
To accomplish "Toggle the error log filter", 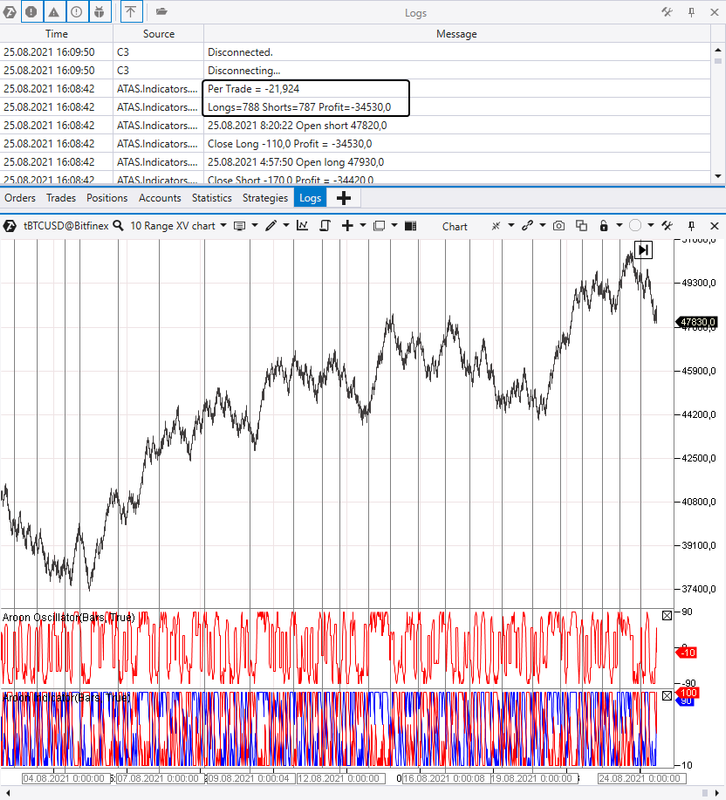I will [x=31, y=12].
